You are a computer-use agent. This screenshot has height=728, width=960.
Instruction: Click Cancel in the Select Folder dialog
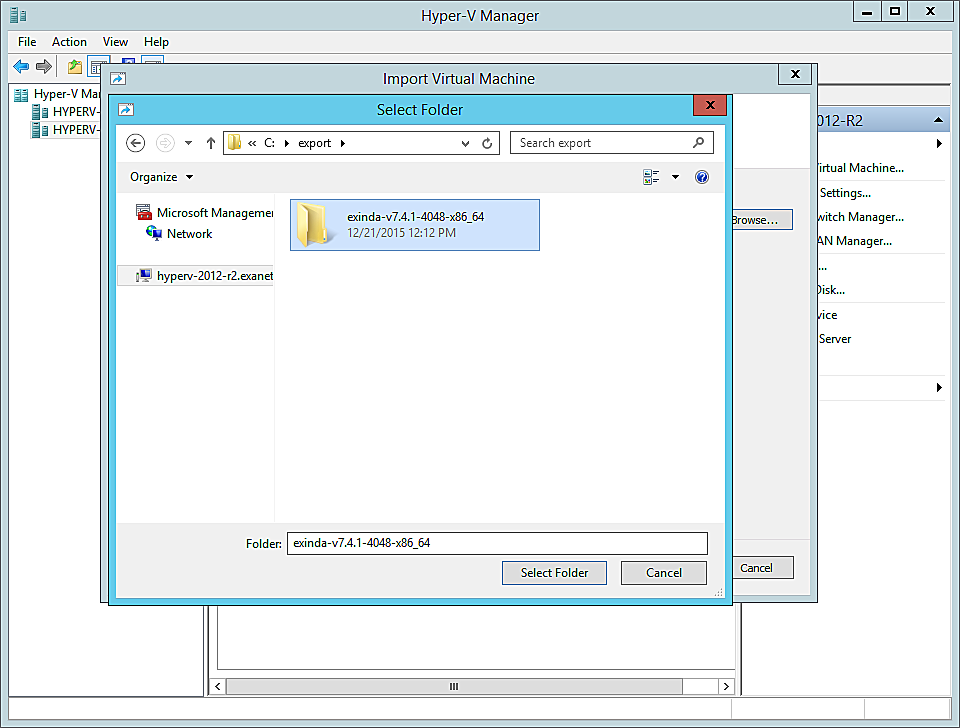(x=664, y=573)
